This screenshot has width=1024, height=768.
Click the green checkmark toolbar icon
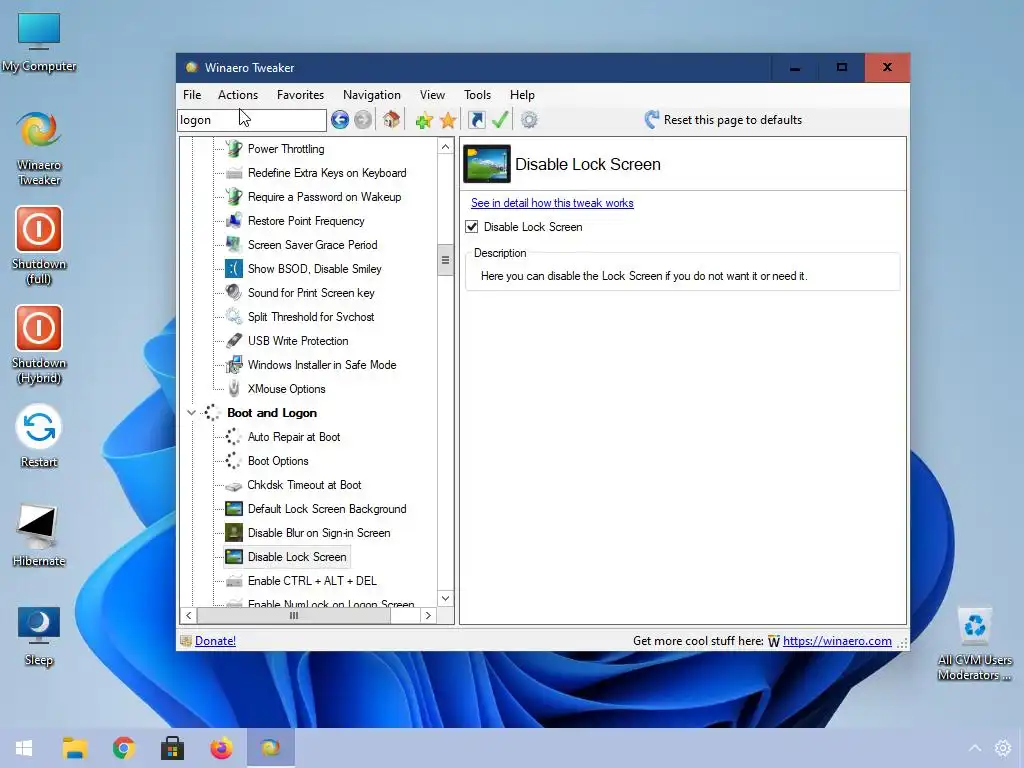(500, 120)
